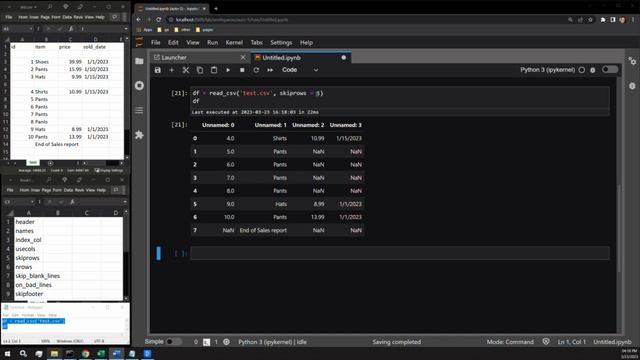Copy the selected cell in the notebook toolbar
The height and width of the screenshot is (360, 640).
[200, 70]
